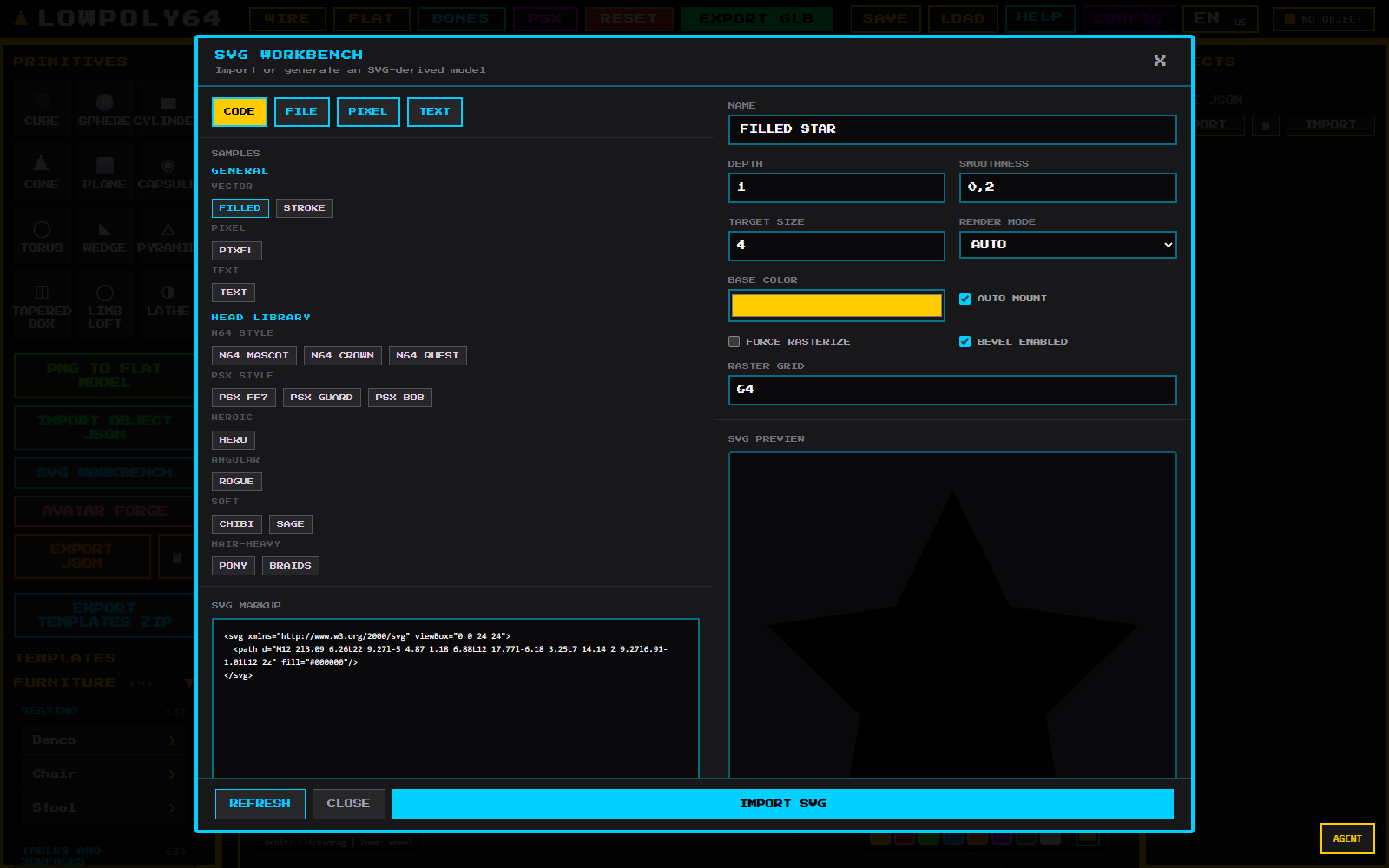Enable the Force Rasterize checkbox
Viewport: 1389px width, 868px height.
point(734,342)
